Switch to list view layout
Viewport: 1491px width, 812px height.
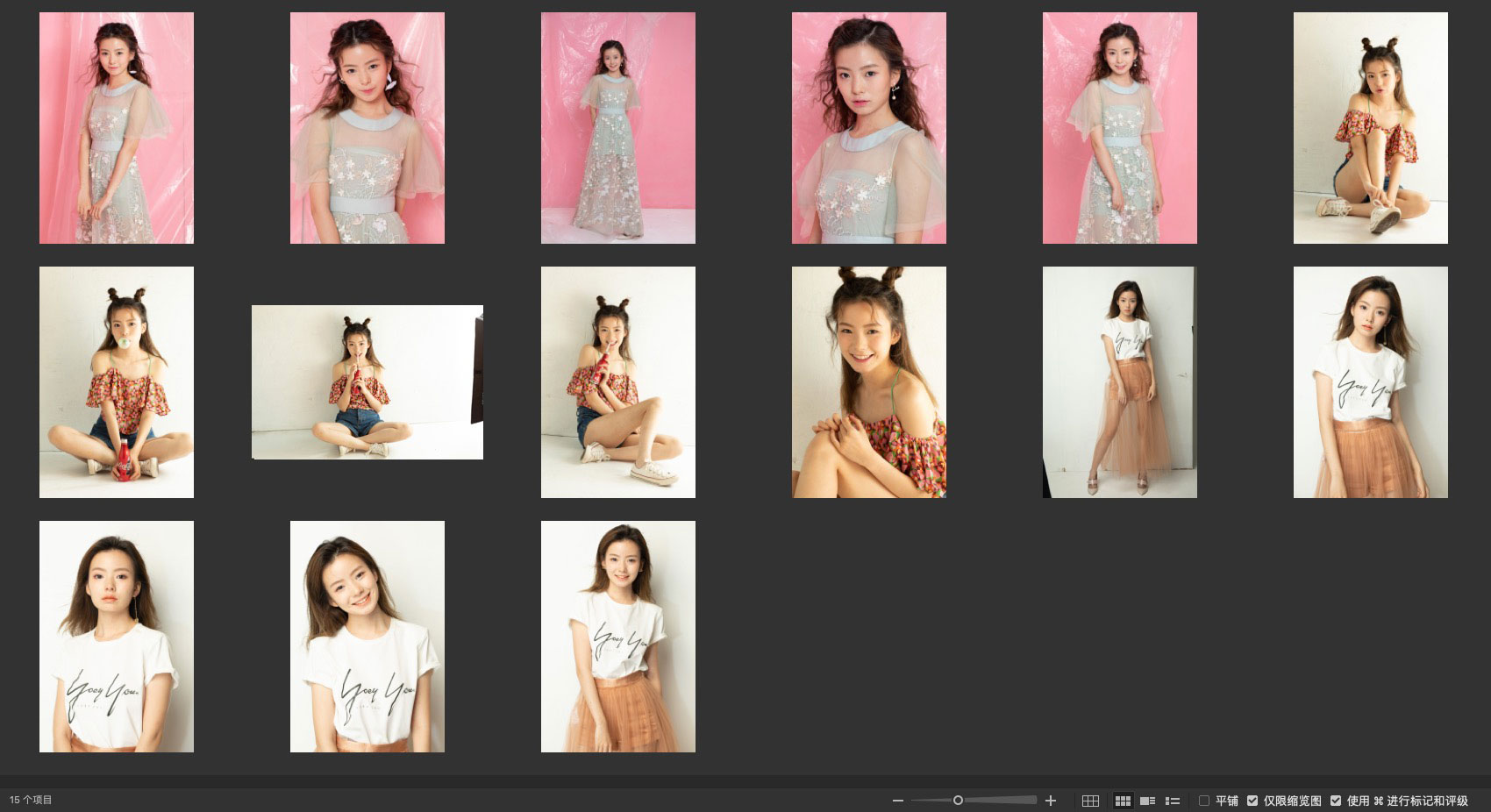[x=1172, y=801]
